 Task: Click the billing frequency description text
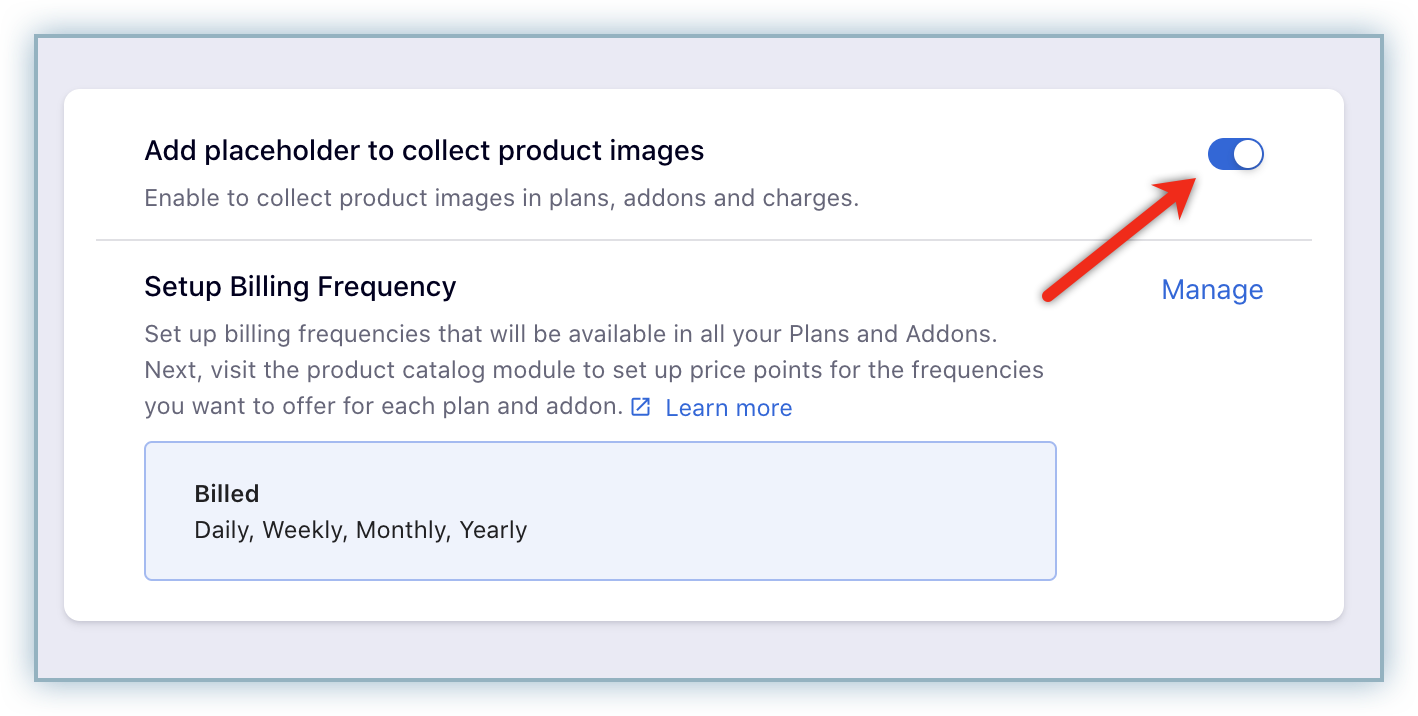tap(593, 369)
